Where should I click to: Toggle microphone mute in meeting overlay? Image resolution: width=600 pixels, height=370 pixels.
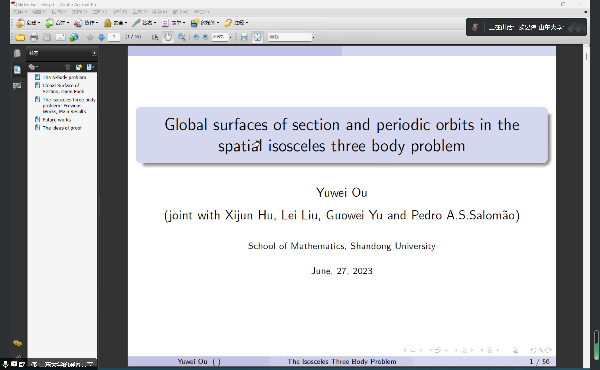475,27
